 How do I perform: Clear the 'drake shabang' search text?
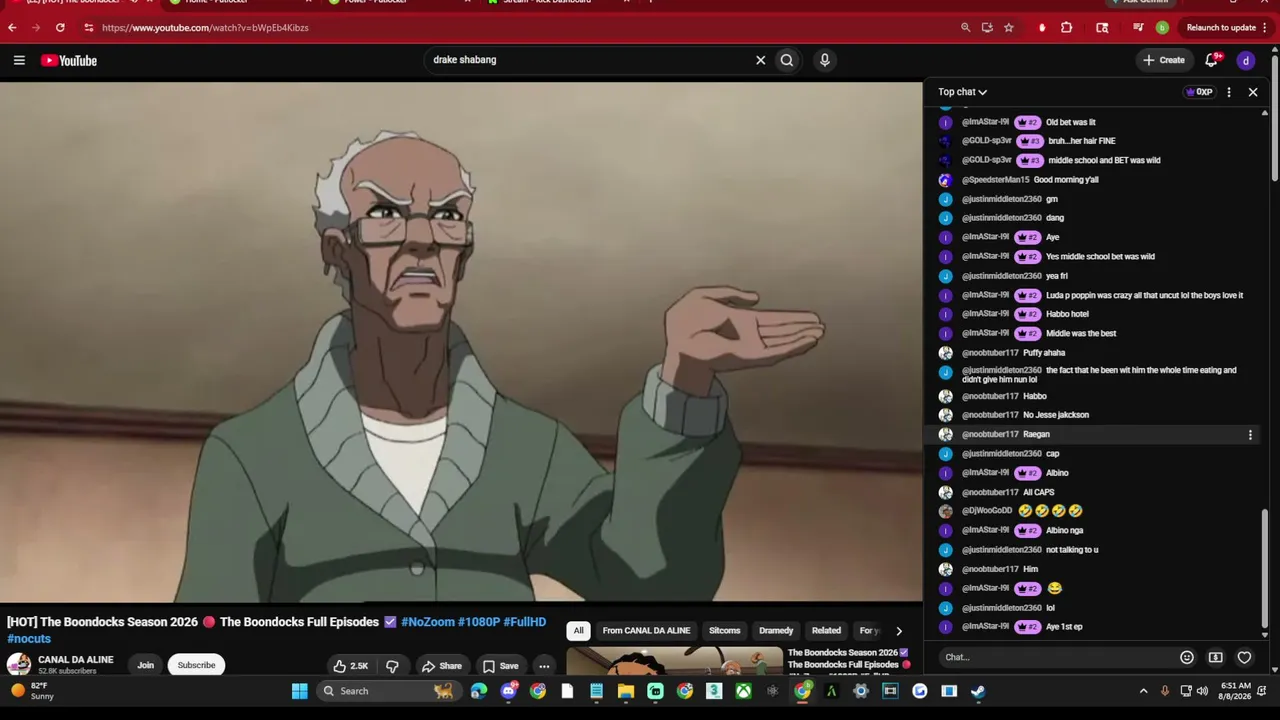760,60
